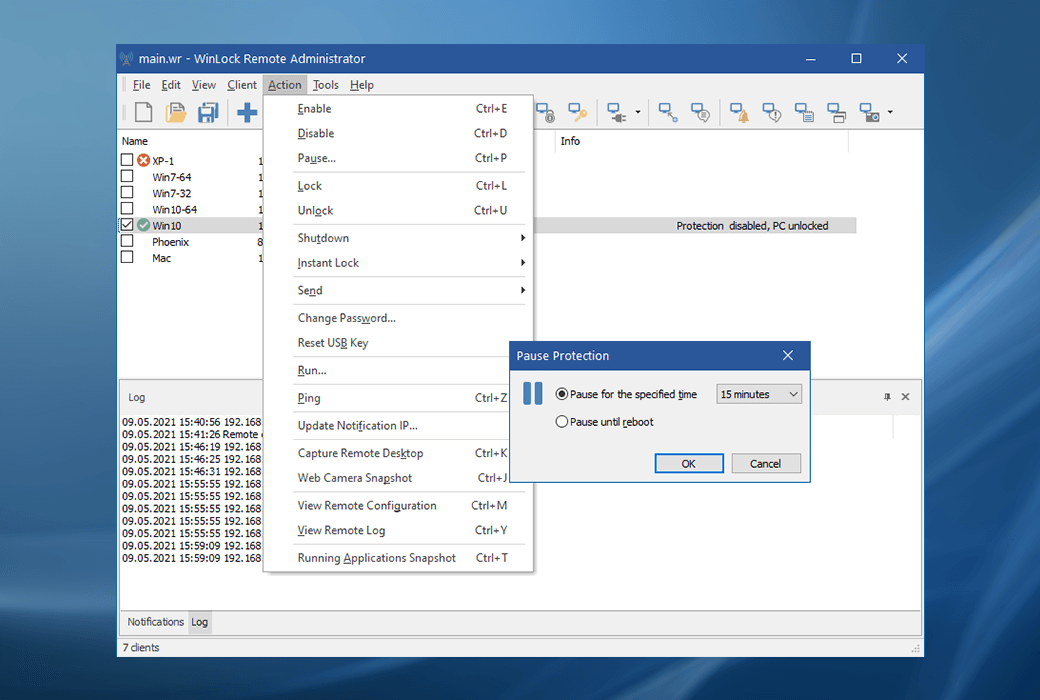Click the red error status icon of XP-1
Viewport: 1040px width, 700px height.
click(x=143, y=160)
